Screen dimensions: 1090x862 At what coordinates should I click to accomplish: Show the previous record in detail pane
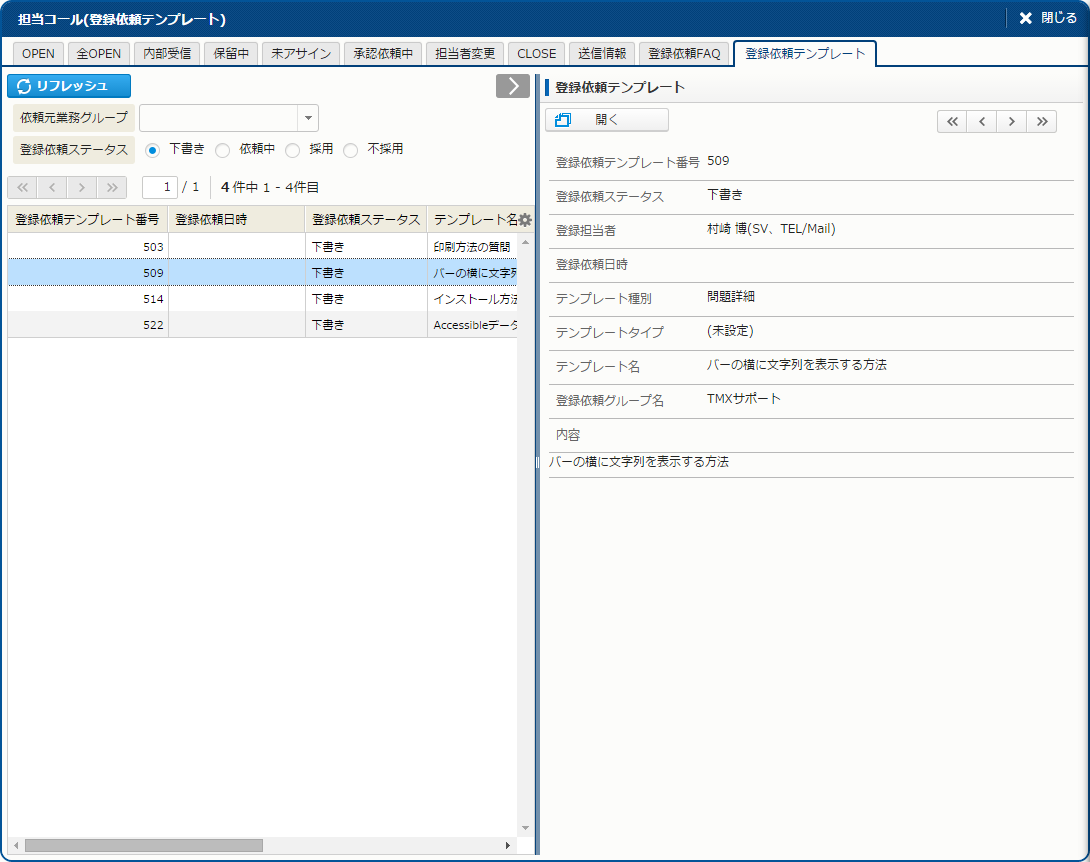(982, 122)
